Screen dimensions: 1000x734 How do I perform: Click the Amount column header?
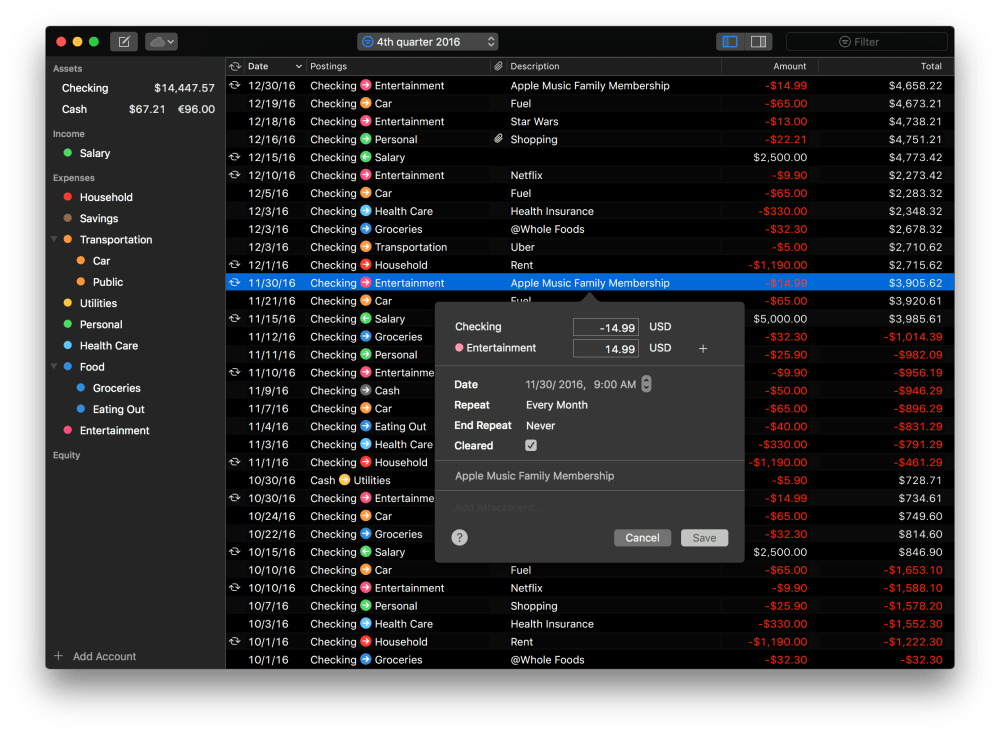coord(768,67)
